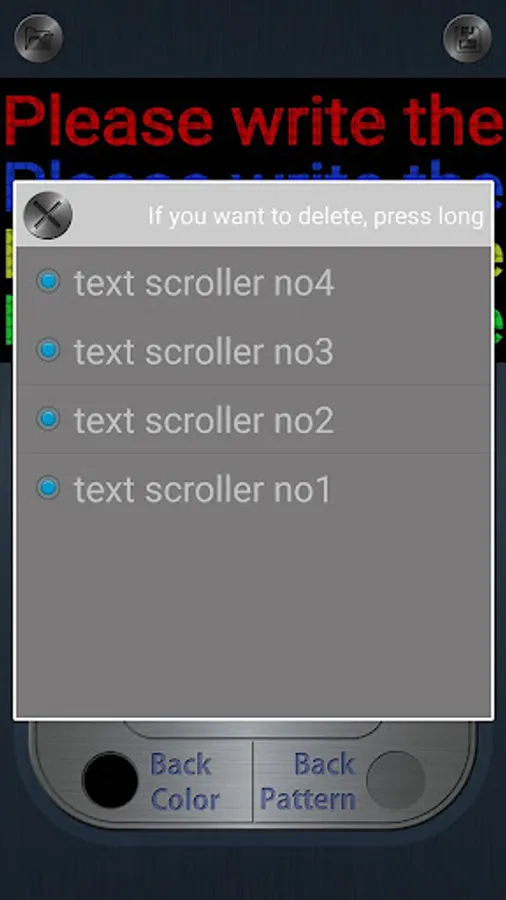
Task: Click the Back Color label
Action: [185, 782]
